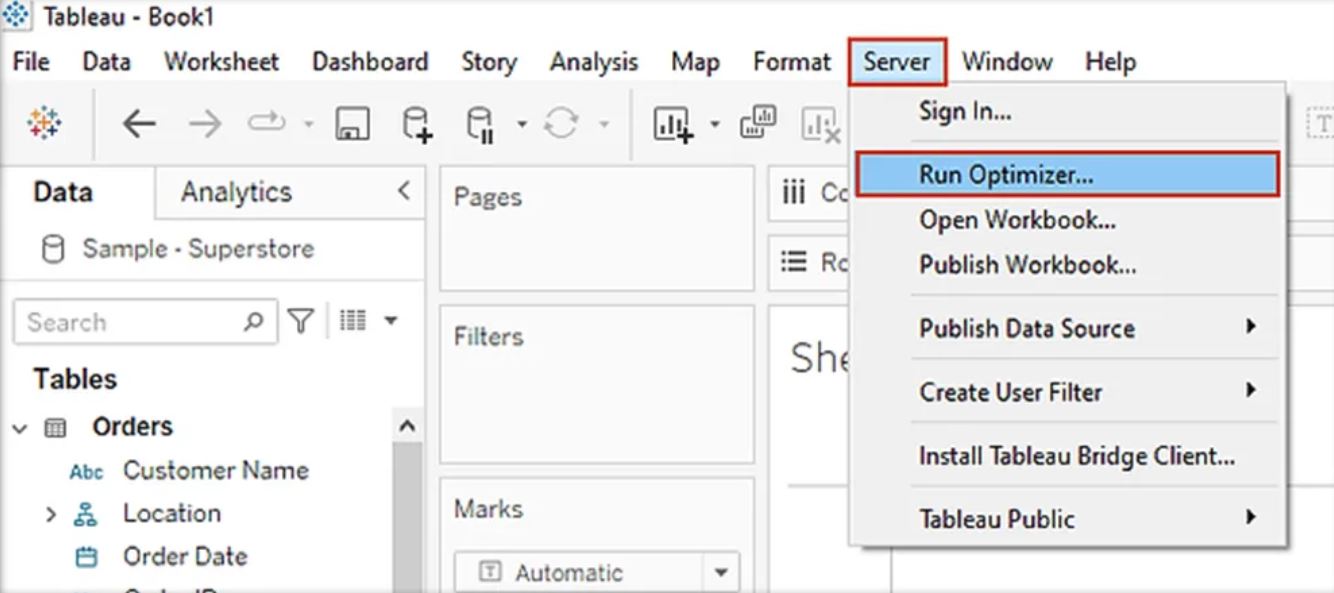Viewport: 1334px width, 593px height.
Task: Click the Search field in the Data pane
Action: coord(140,321)
